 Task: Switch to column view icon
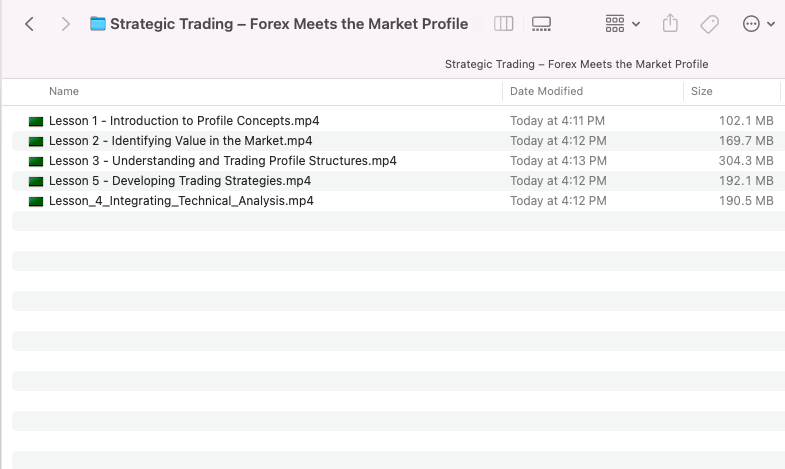503,24
